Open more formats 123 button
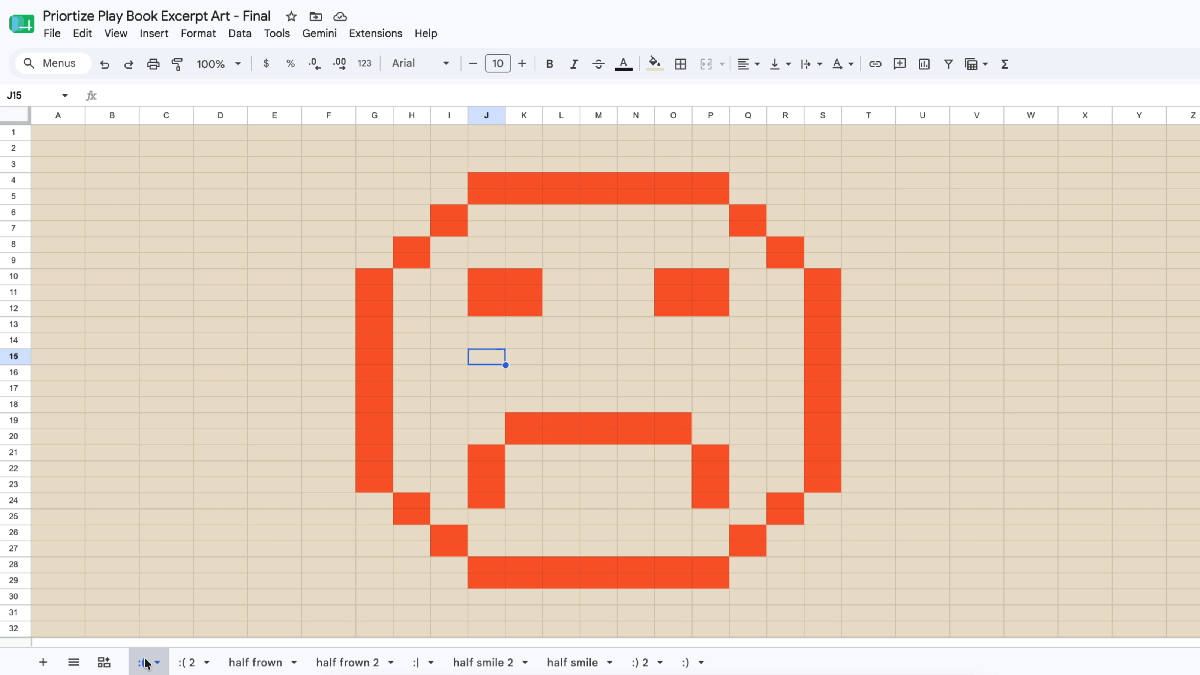 click(364, 64)
